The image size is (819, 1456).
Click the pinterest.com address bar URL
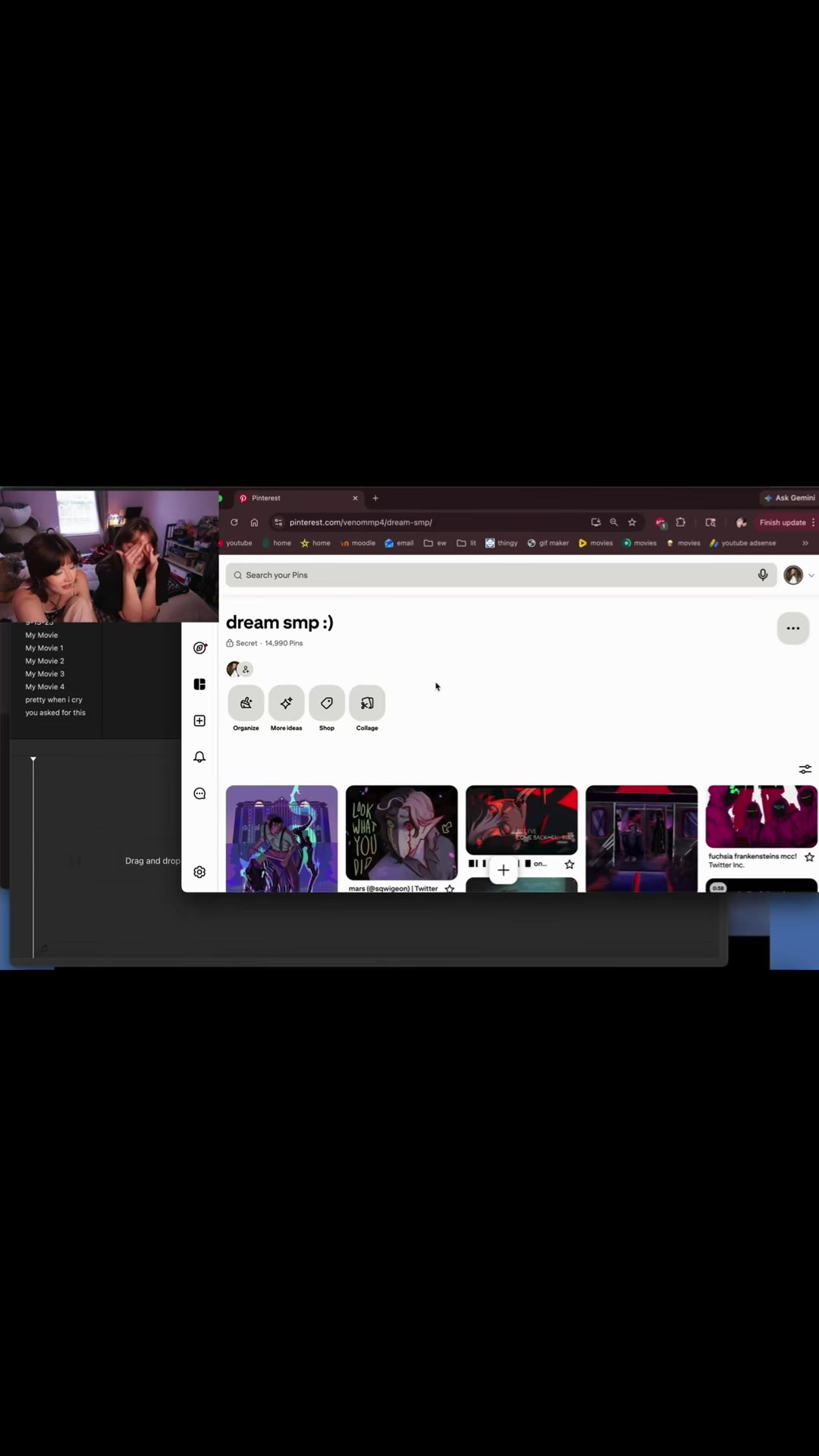pos(361,522)
